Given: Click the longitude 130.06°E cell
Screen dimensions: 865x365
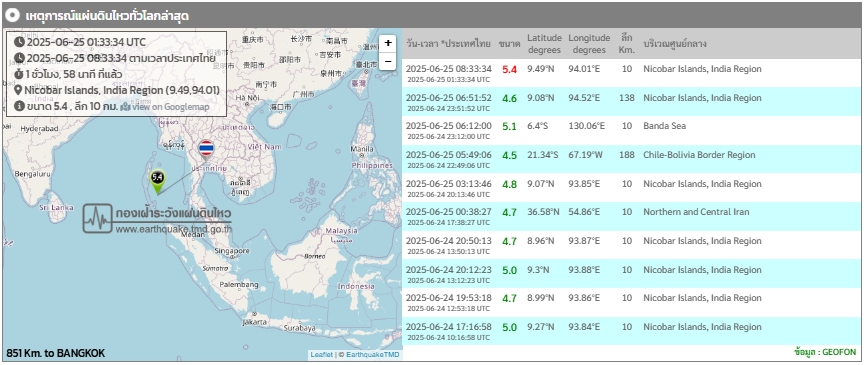Looking at the screenshot, I should pos(587,126).
